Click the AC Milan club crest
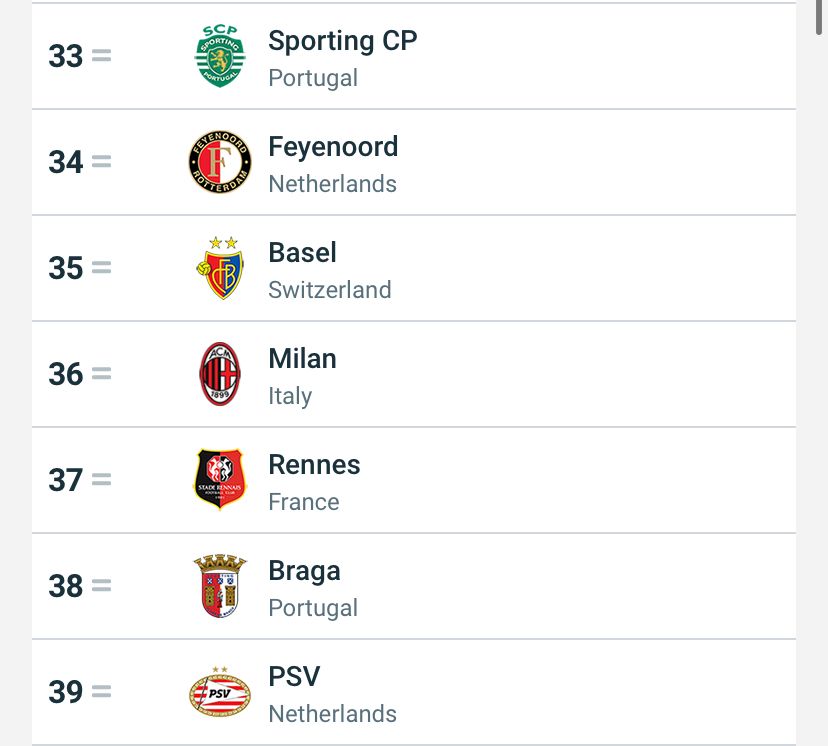Image resolution: width=828 pixels, height=746 pixels. pyautogui.click(x=220, y=374)
